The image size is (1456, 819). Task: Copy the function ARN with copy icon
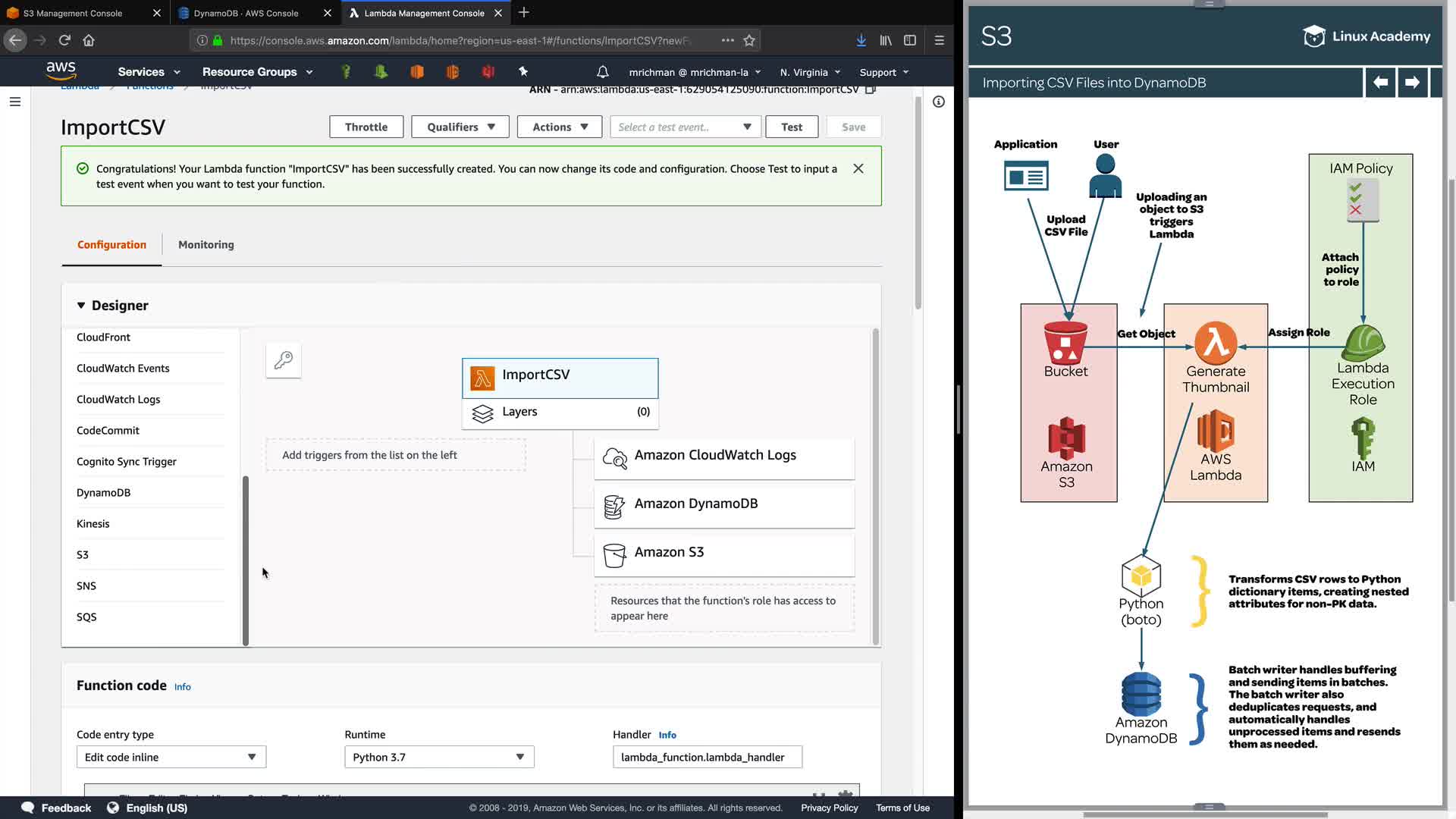[871, 89]
